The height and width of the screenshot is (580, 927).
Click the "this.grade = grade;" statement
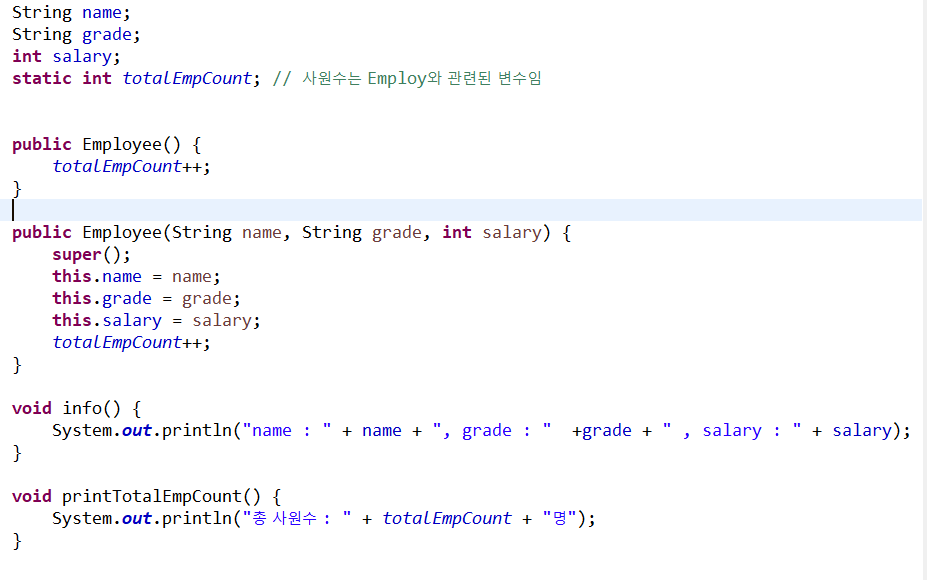(147, 298)
